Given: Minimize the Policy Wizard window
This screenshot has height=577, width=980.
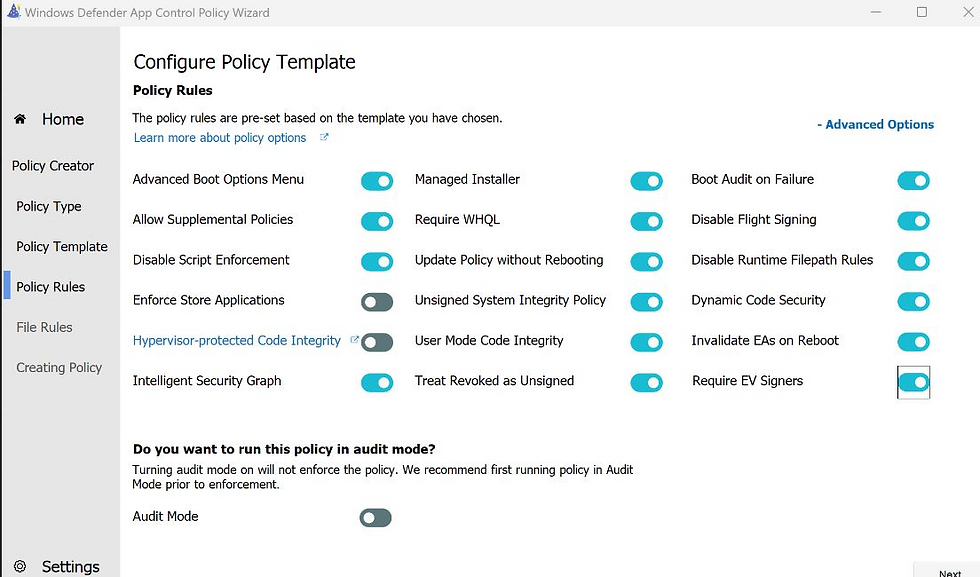Looking at the screenshot, I should [876, 12].
